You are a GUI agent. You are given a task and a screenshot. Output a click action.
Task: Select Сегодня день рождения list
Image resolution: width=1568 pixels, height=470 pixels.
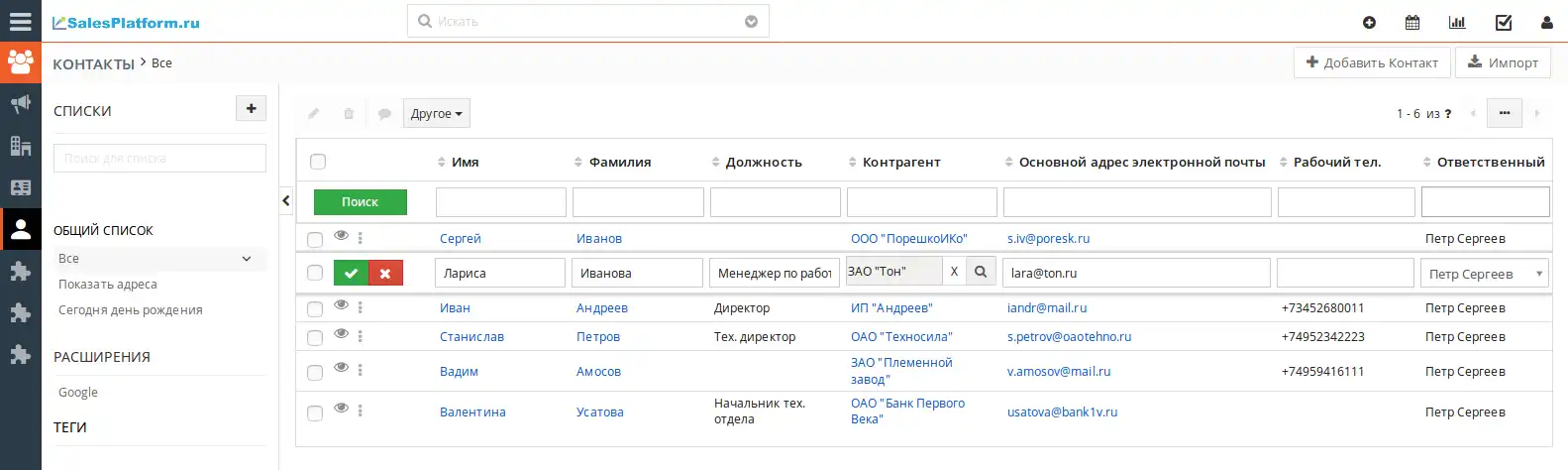[130, 310]
